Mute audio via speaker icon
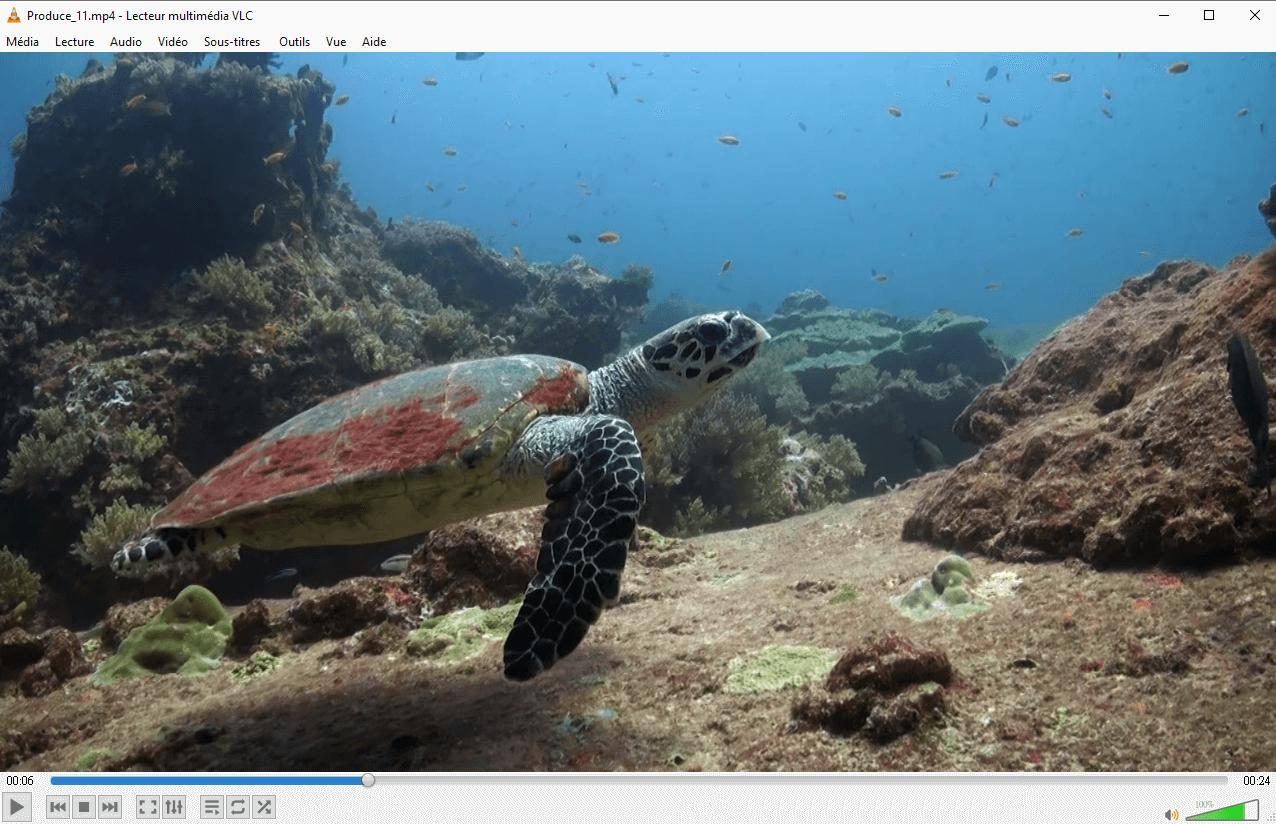Image resolution: width=1276 pixels, height=824 pixels. point(1171,813)
